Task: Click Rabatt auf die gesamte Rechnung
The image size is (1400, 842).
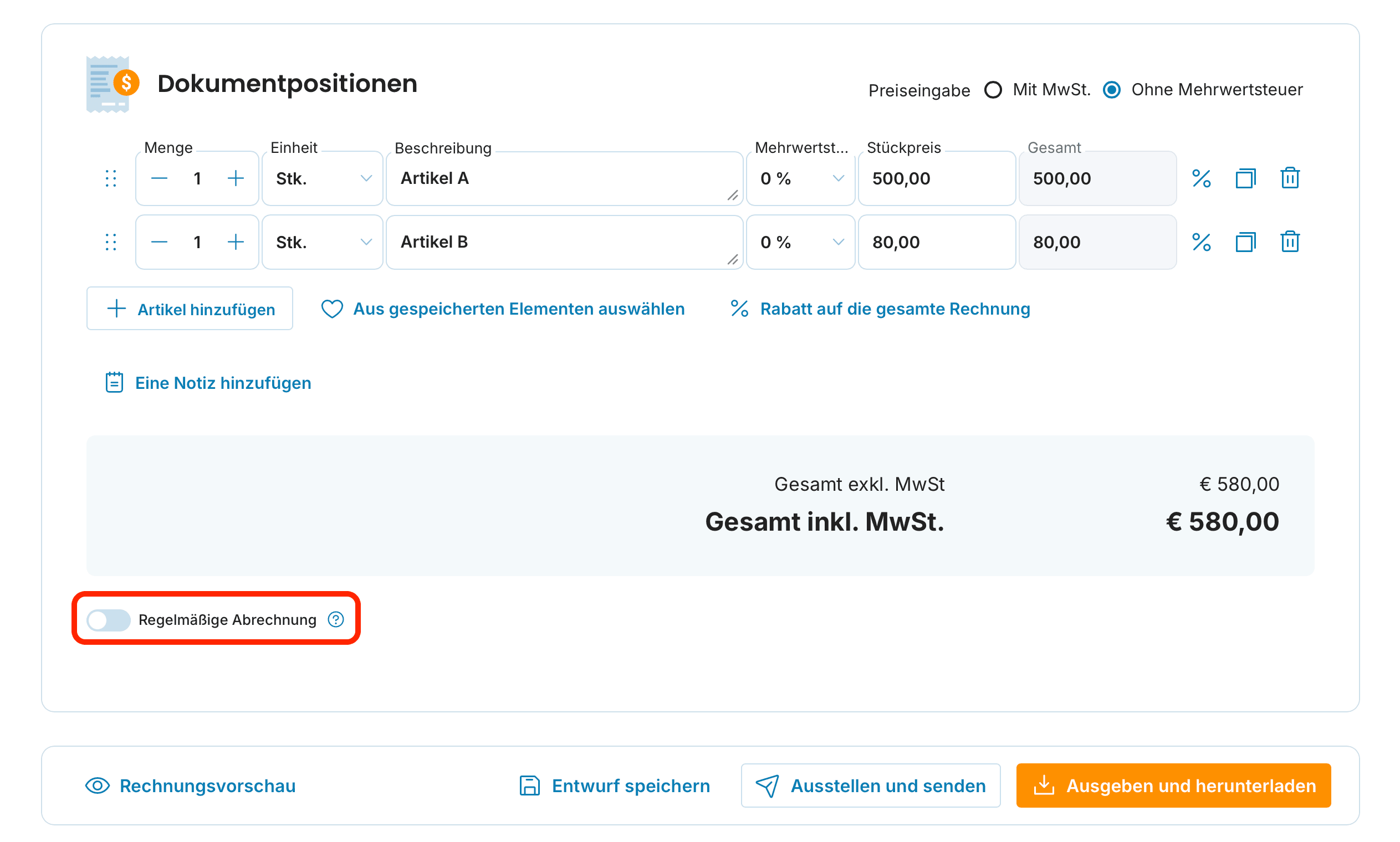Action: coord(880,309)
